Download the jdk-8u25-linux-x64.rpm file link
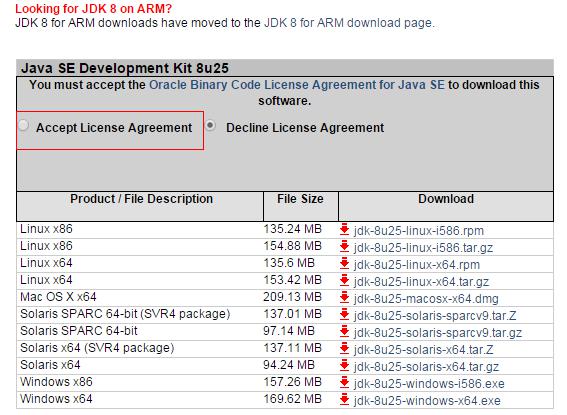The height and width of the screenshot is (415, 567). pos(417,265)
